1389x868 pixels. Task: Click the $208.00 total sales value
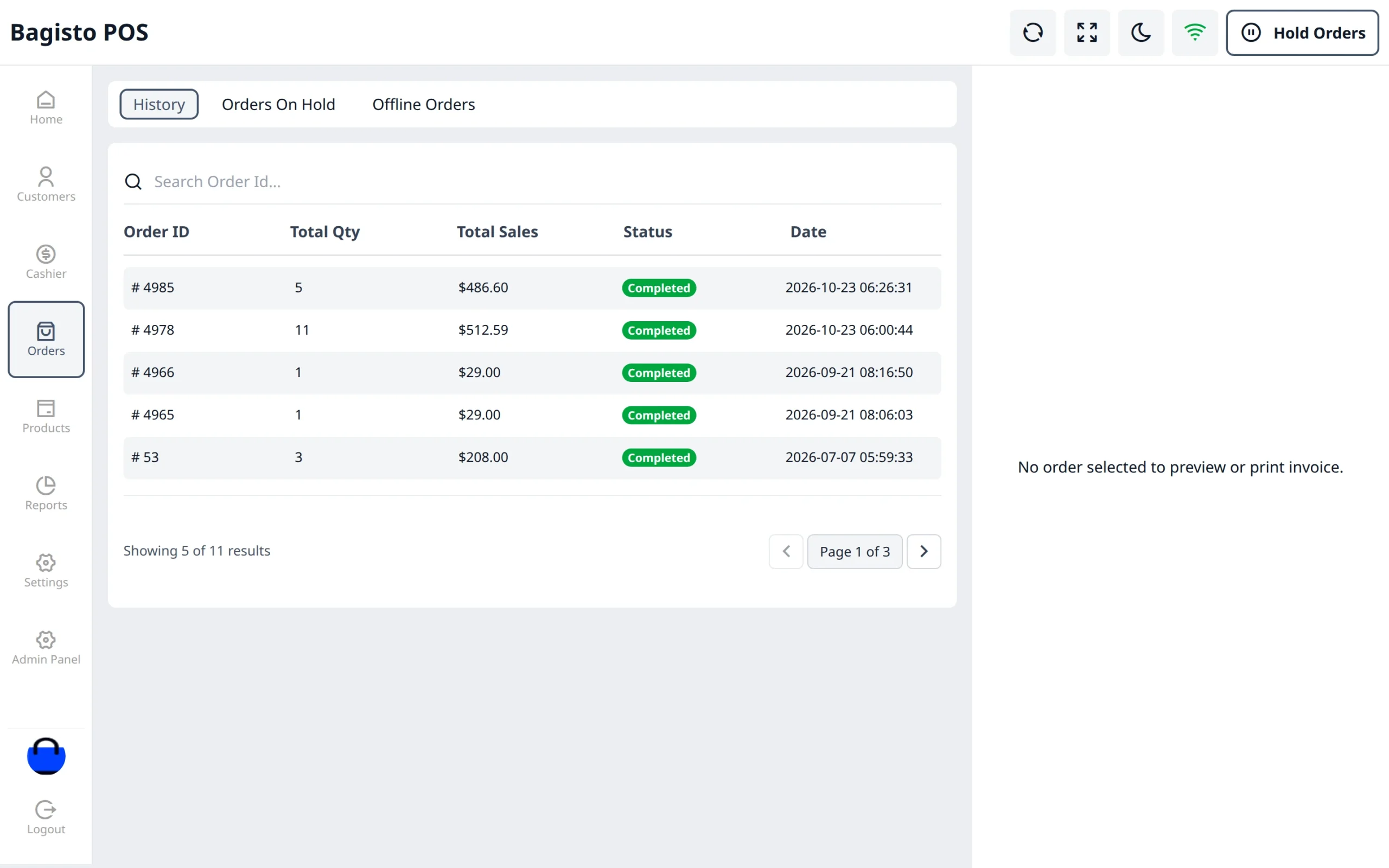[483, 457]
